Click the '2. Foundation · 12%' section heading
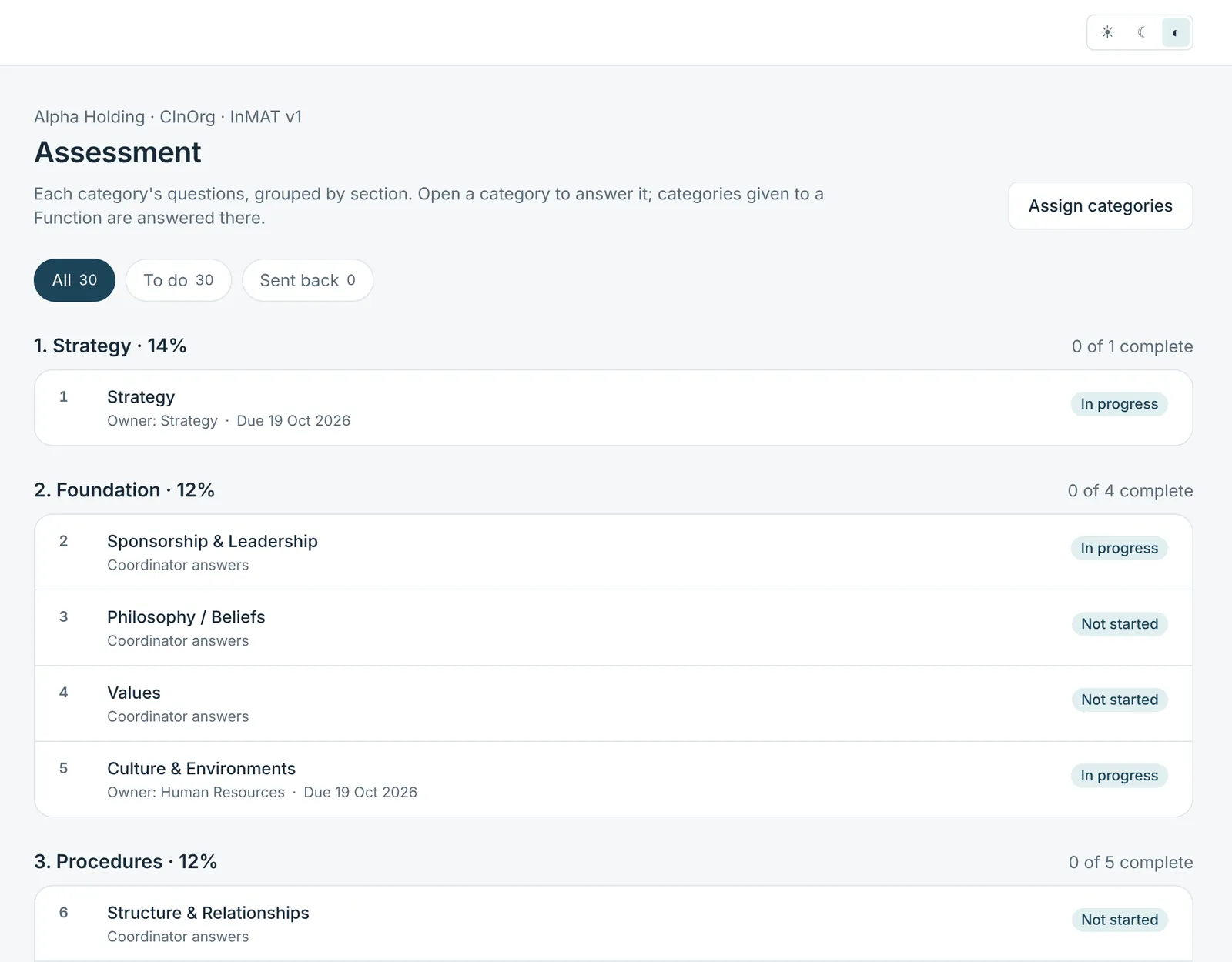 (x=124, y=490)
